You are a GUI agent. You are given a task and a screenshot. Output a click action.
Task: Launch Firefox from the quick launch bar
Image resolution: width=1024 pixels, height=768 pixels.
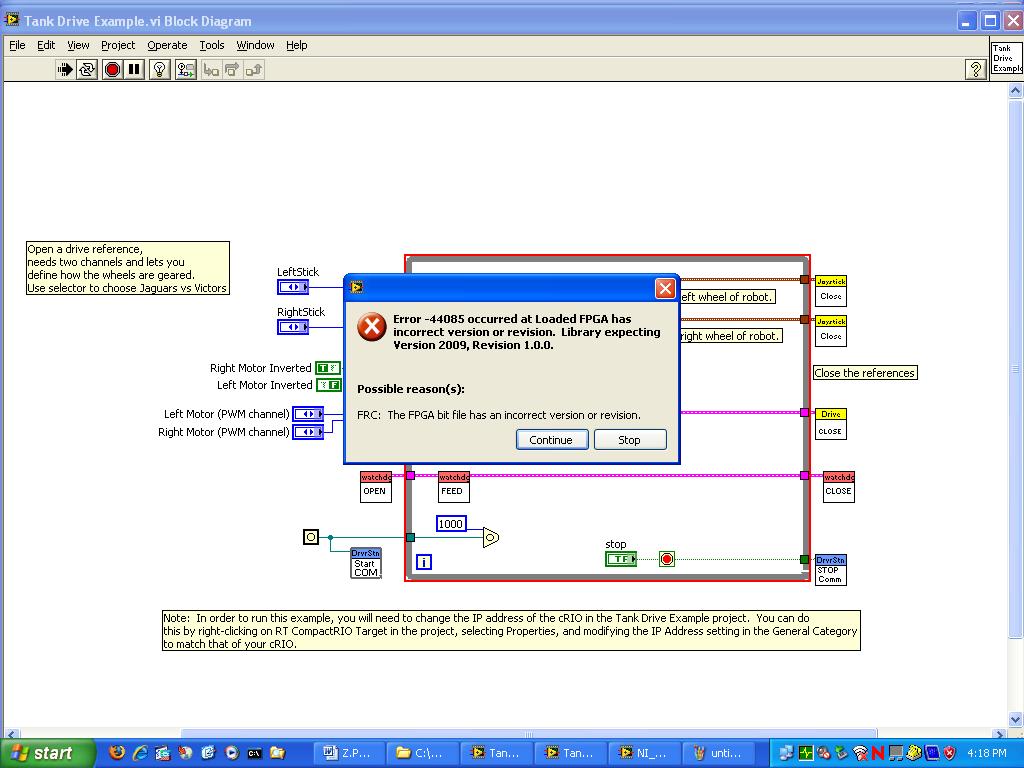117,753
